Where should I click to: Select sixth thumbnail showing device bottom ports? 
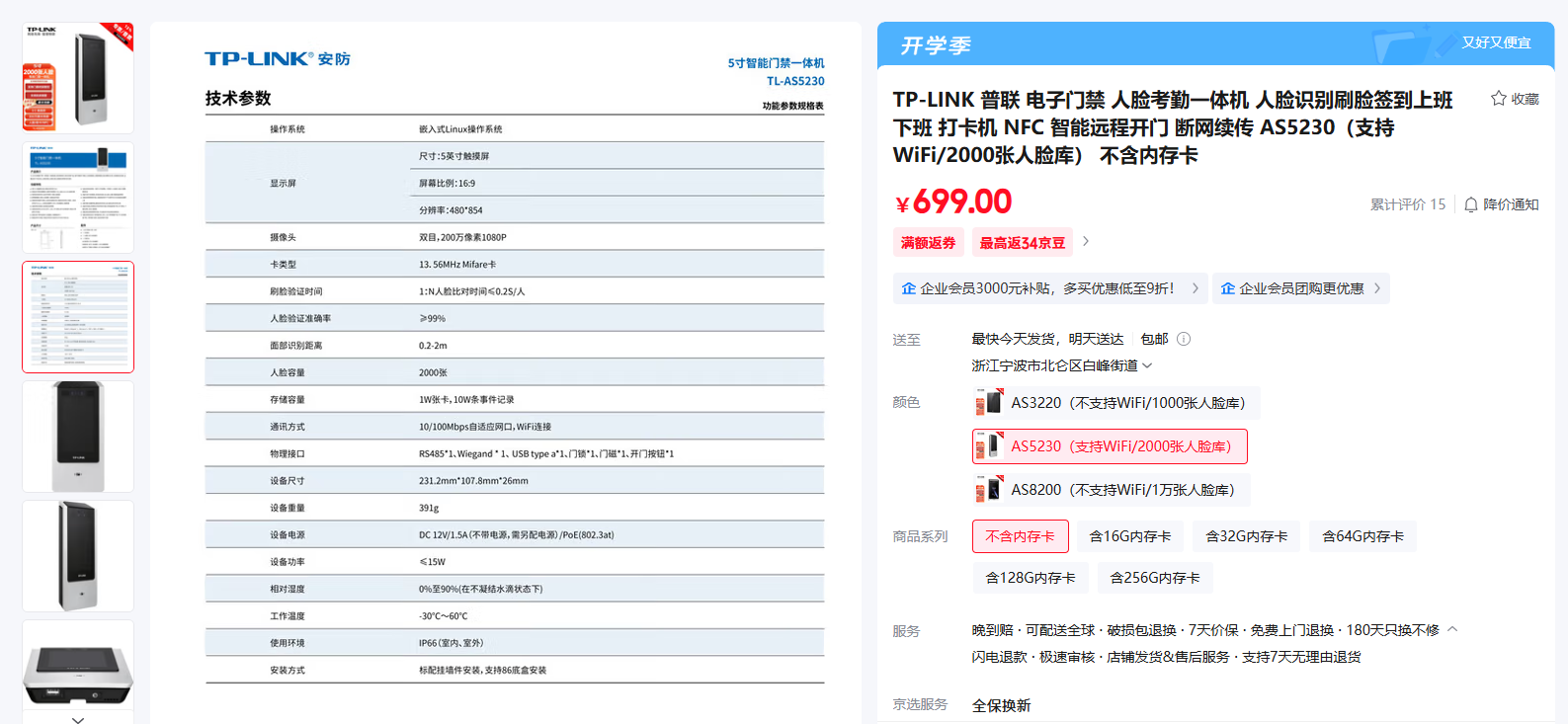[78, 666]
